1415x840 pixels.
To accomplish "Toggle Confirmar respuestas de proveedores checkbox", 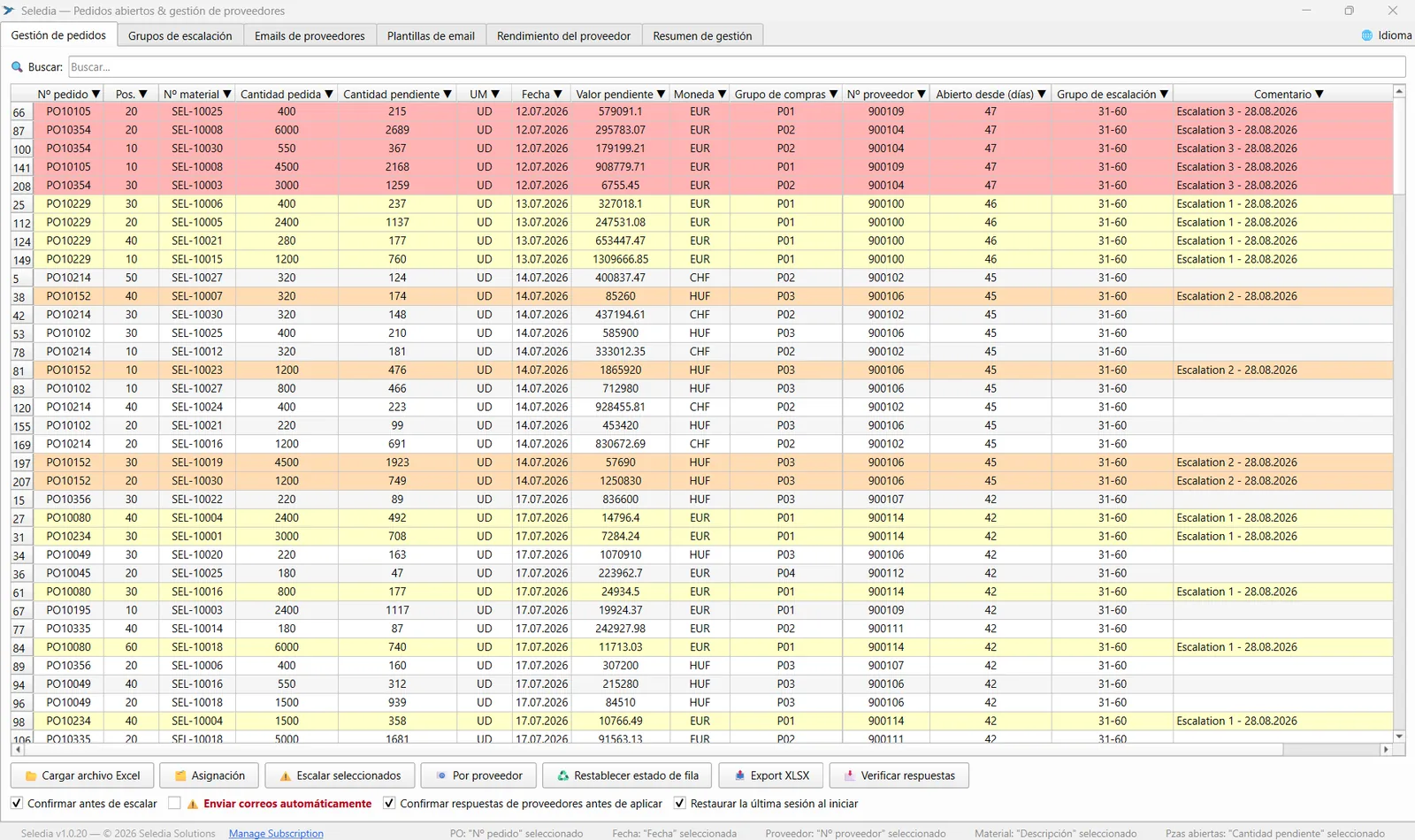I will [389, 803].
